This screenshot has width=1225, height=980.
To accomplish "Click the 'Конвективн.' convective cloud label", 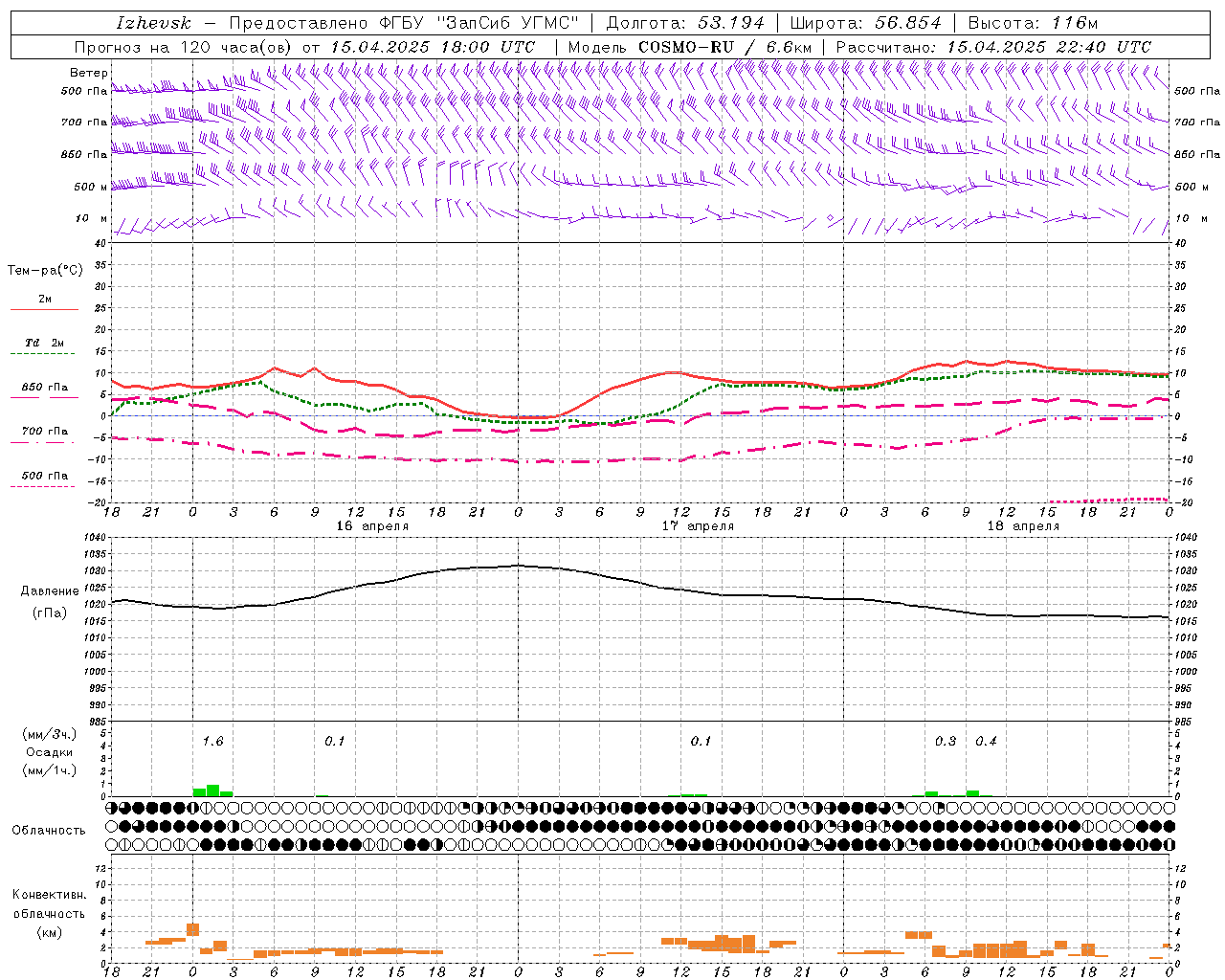I will [x=49, y=895].
